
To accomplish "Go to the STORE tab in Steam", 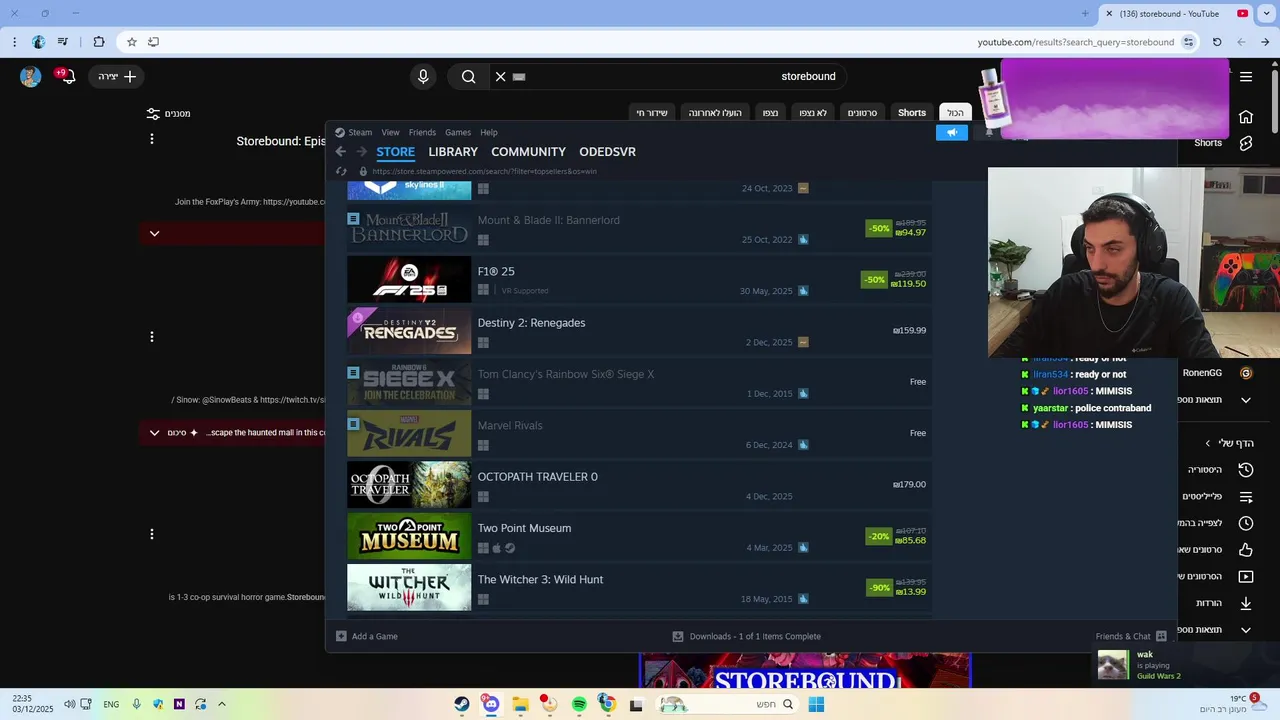I will pos(395,152).
